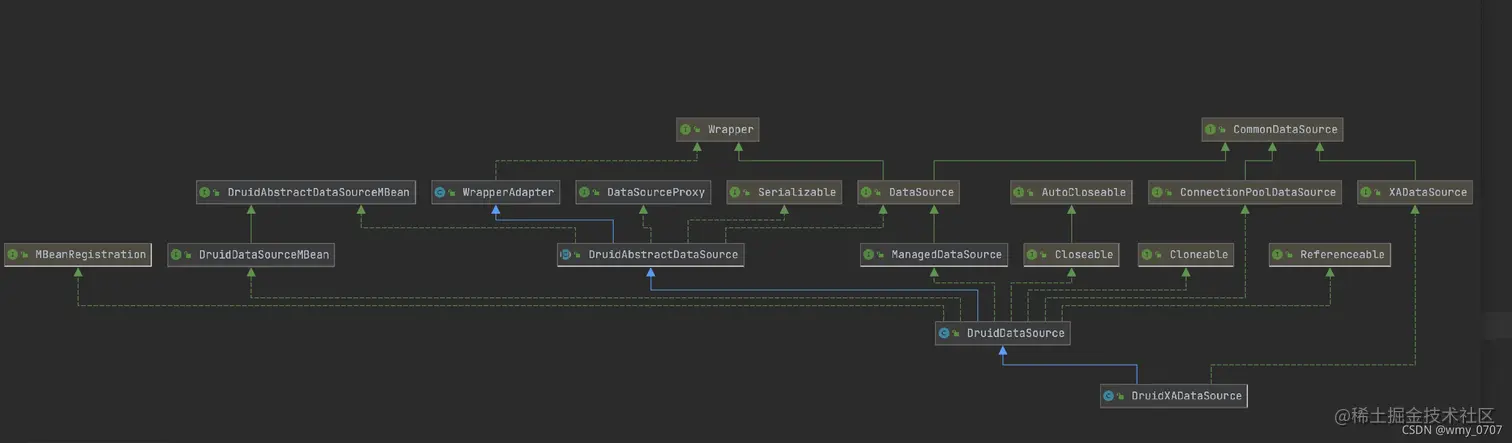
Task: Click the interface icon on Serializable node
Action: coord(735,192)
